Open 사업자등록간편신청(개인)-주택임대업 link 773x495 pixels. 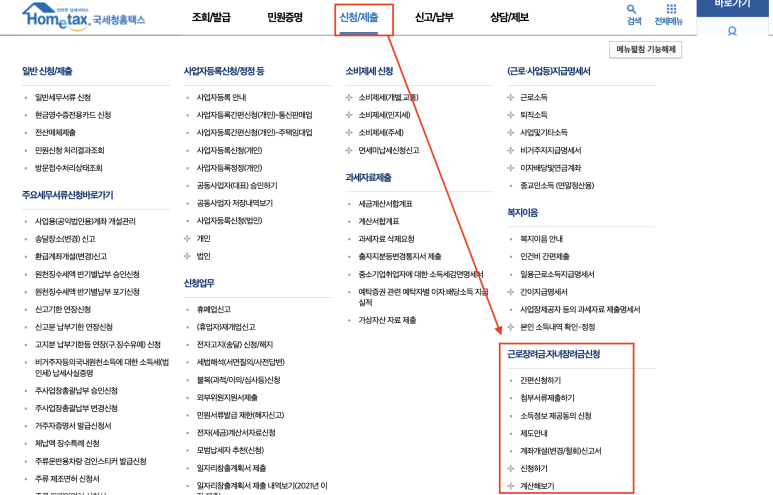[254, 133]
